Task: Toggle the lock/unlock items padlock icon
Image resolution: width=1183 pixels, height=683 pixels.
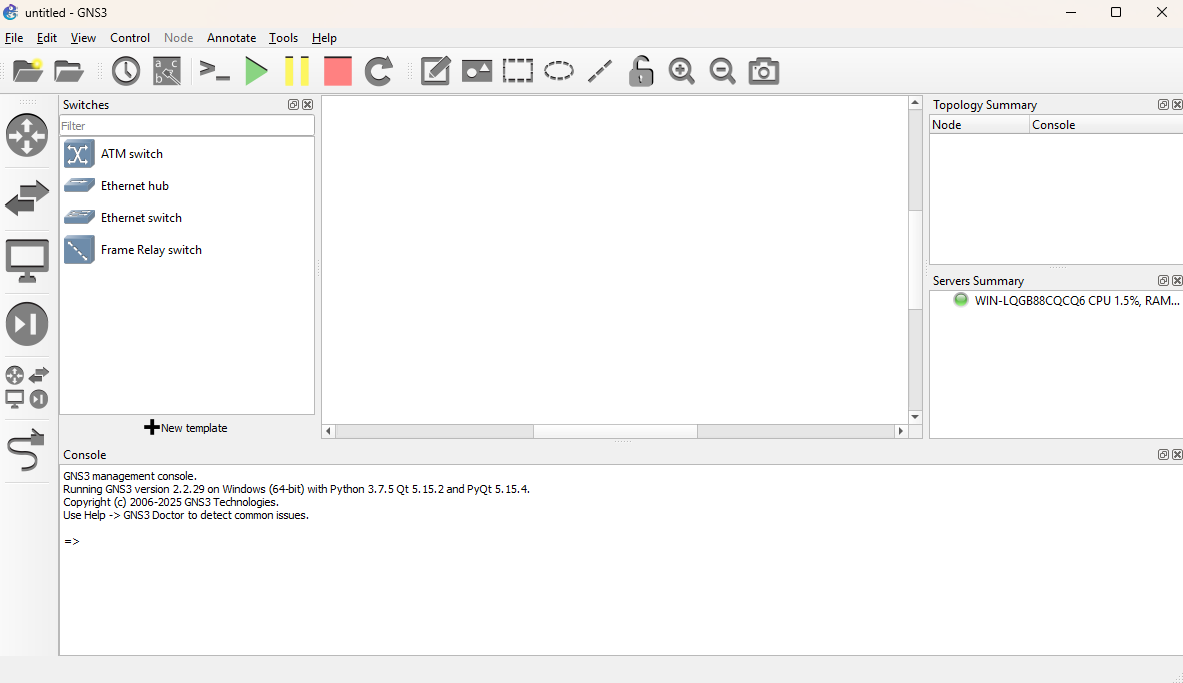Action: (x=641, y=71)
